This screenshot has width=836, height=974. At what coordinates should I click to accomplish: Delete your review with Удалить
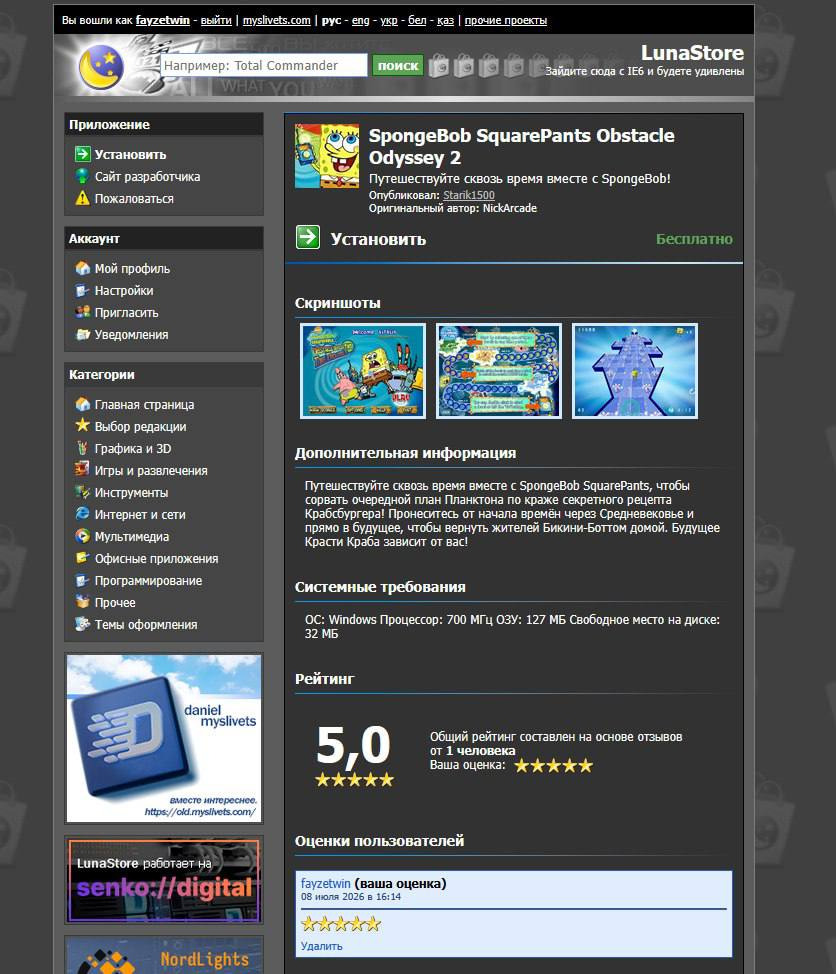[x=322, y=946]
